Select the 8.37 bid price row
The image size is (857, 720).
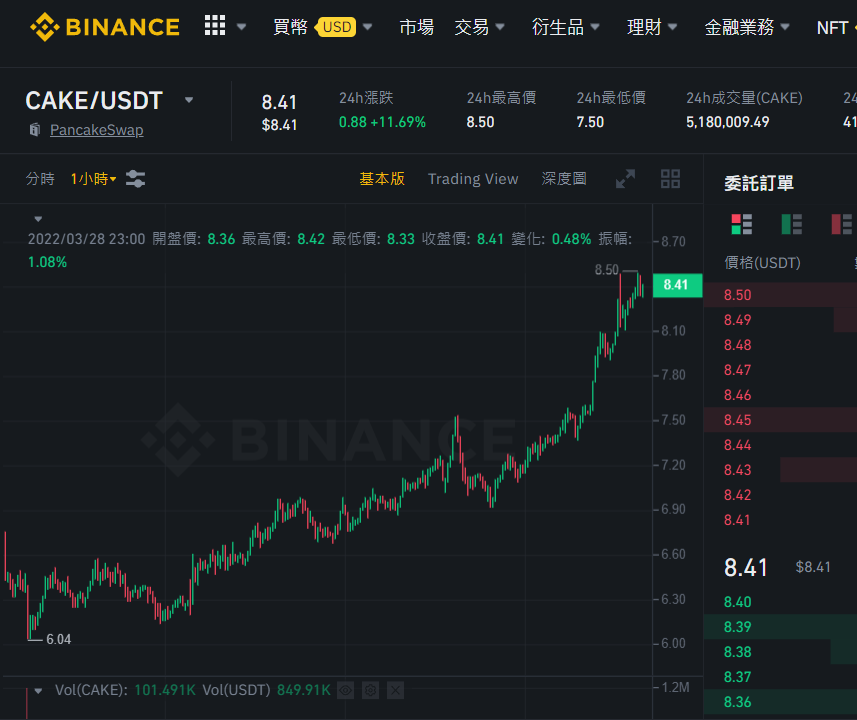tap(780, 677)
